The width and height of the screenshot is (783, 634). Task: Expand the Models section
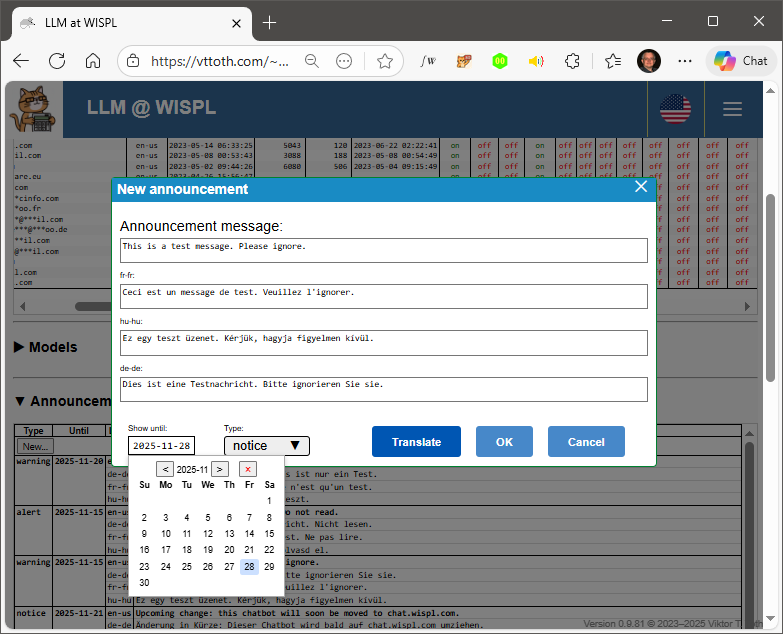click(x=46, y=347)
